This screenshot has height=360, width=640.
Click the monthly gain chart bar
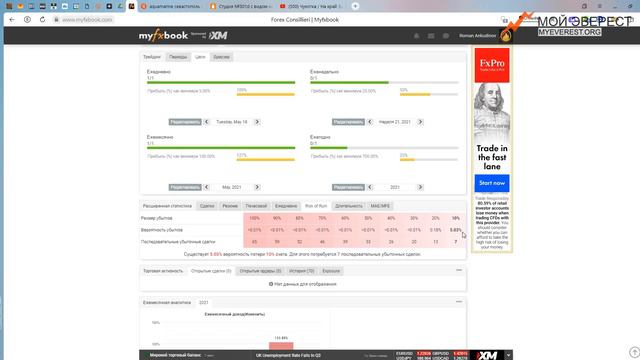[x=281, y=346]
